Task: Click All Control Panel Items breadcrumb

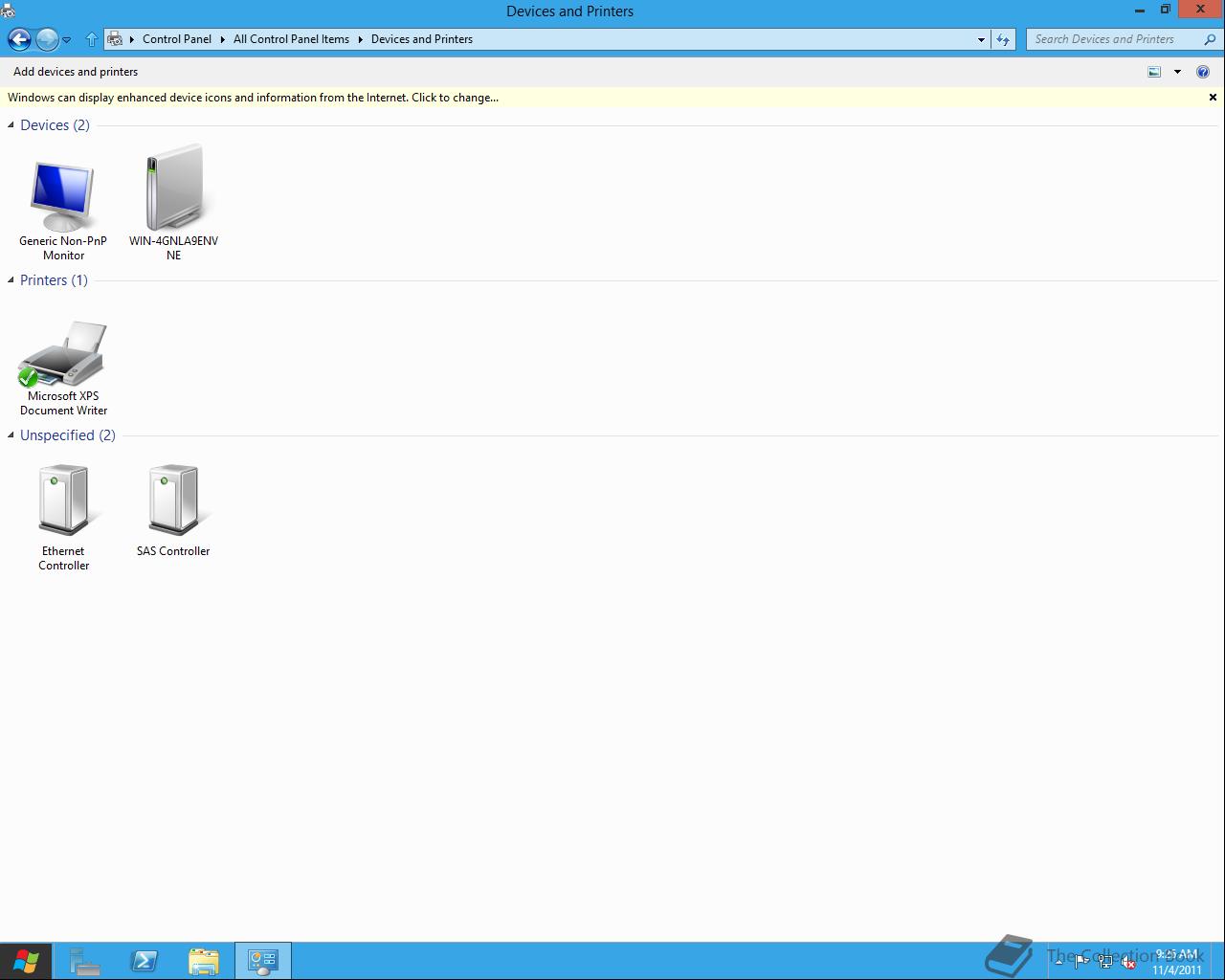Action: tap(291, 39)
